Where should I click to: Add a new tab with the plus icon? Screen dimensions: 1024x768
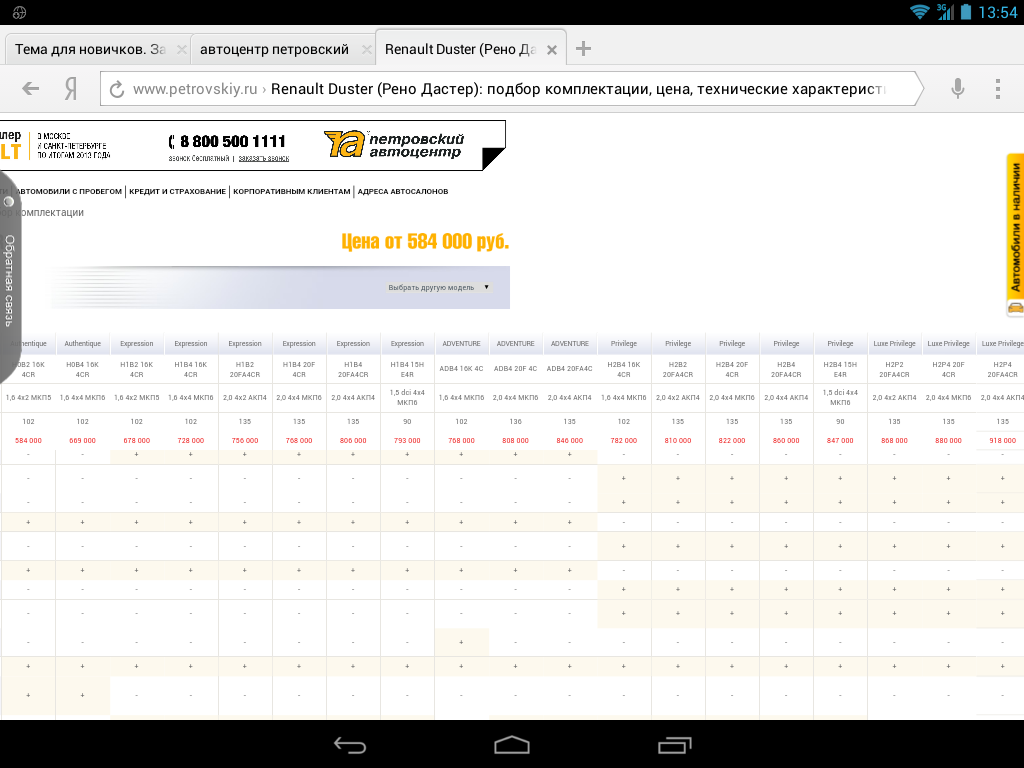[x=583, y=48]
